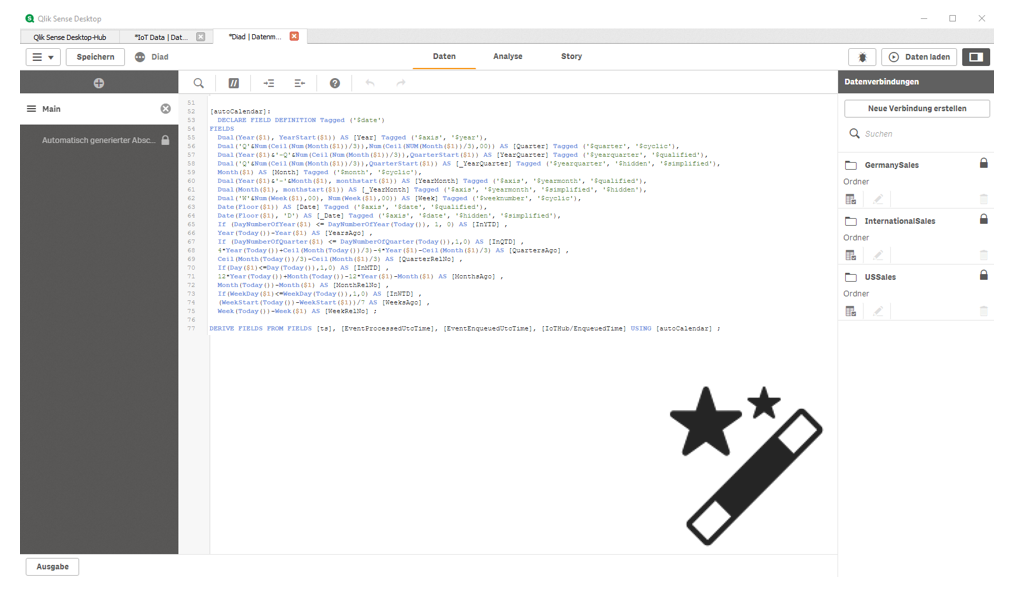
Task: Click the undo arrow icon
Action: tap(370, 83)
